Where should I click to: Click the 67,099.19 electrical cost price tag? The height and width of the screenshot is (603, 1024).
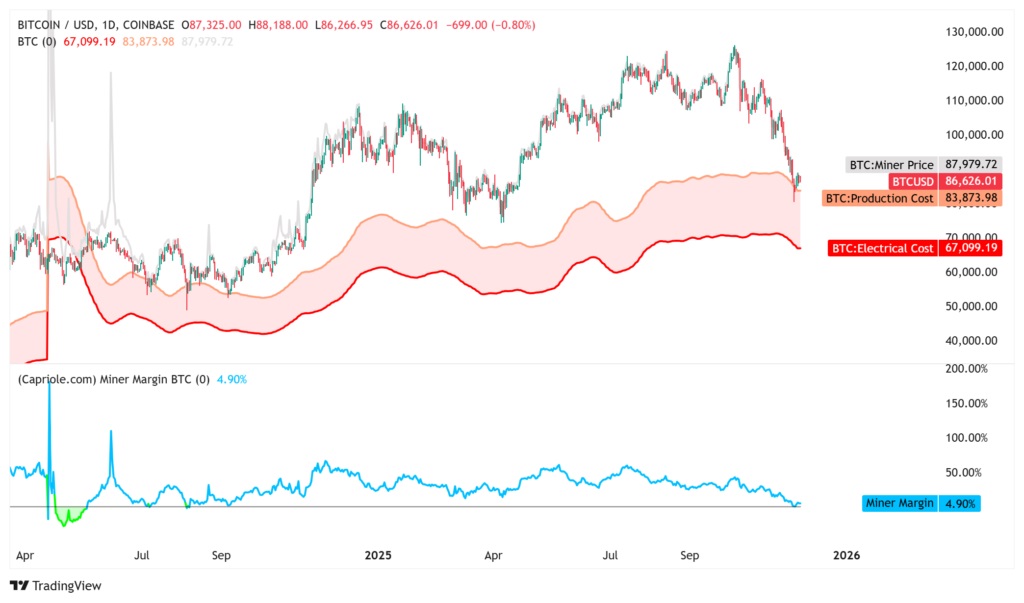point(971,248)
